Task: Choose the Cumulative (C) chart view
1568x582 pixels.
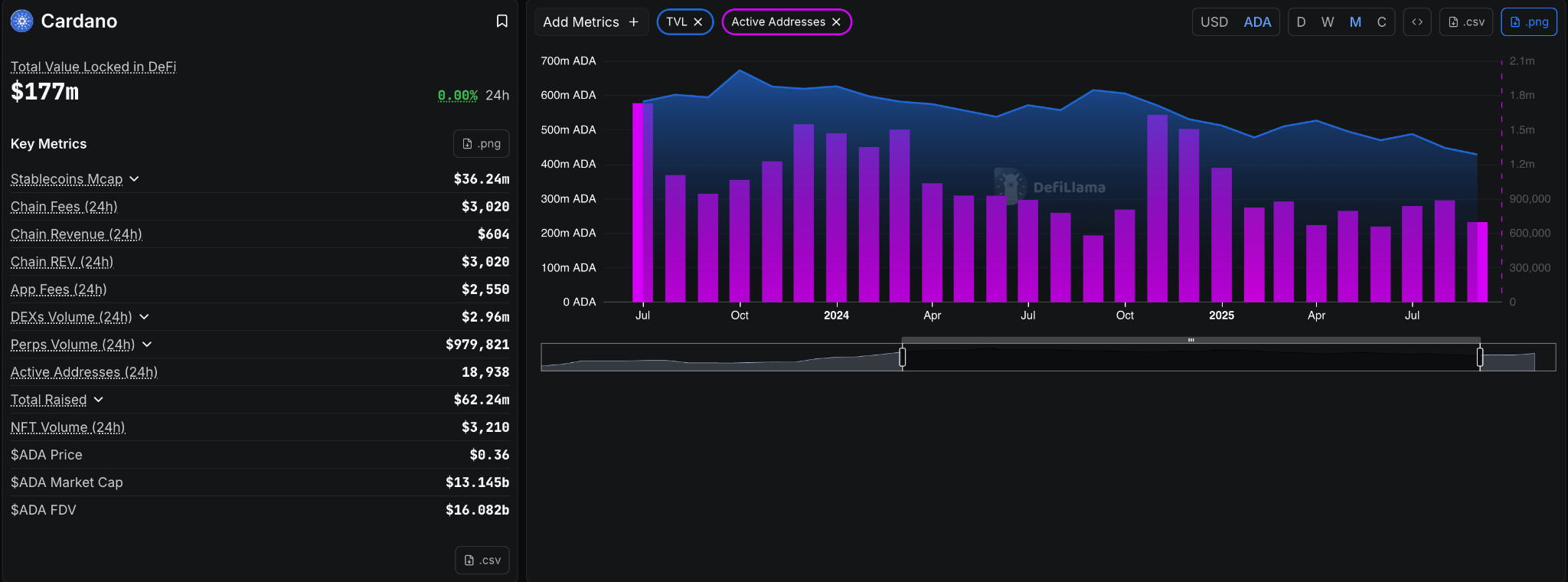Action: 1381,22
